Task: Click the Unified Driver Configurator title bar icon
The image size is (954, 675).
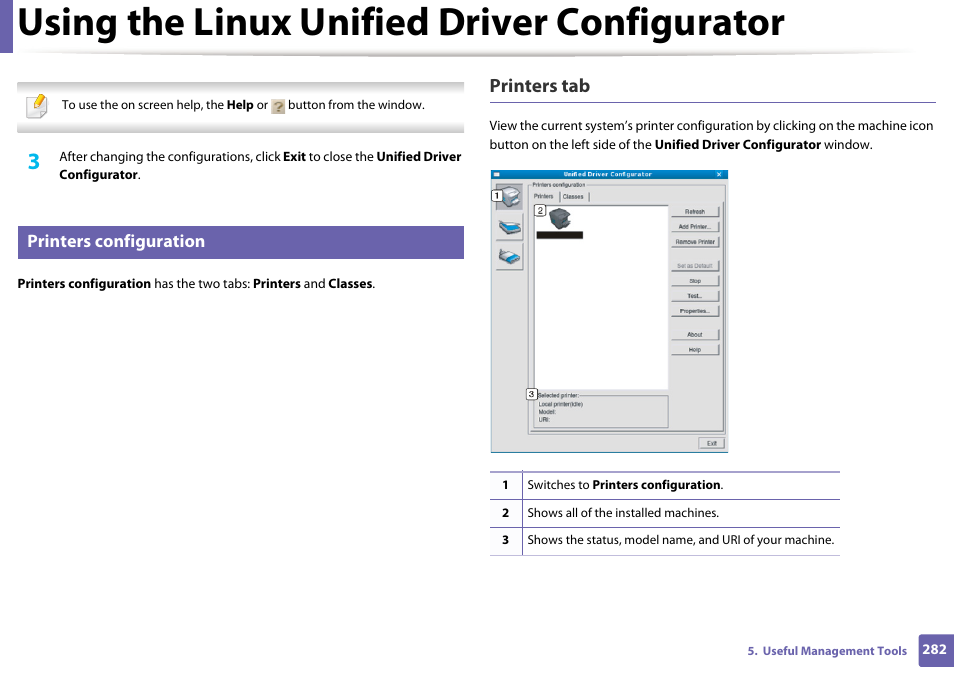Action: coord(499,172)
